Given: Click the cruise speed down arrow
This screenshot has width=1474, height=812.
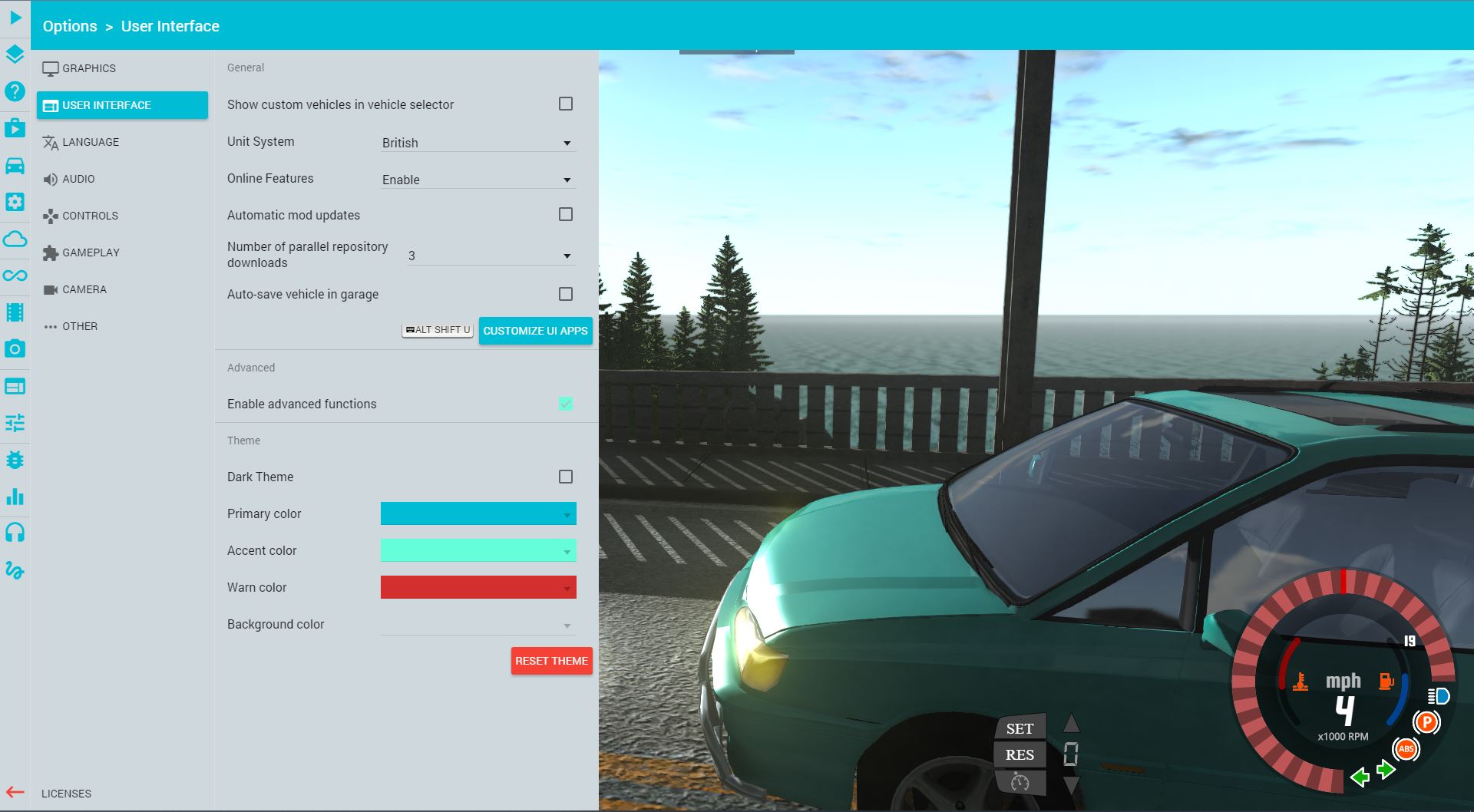Looking at the screenshot, I should (x=1071, y=785).
